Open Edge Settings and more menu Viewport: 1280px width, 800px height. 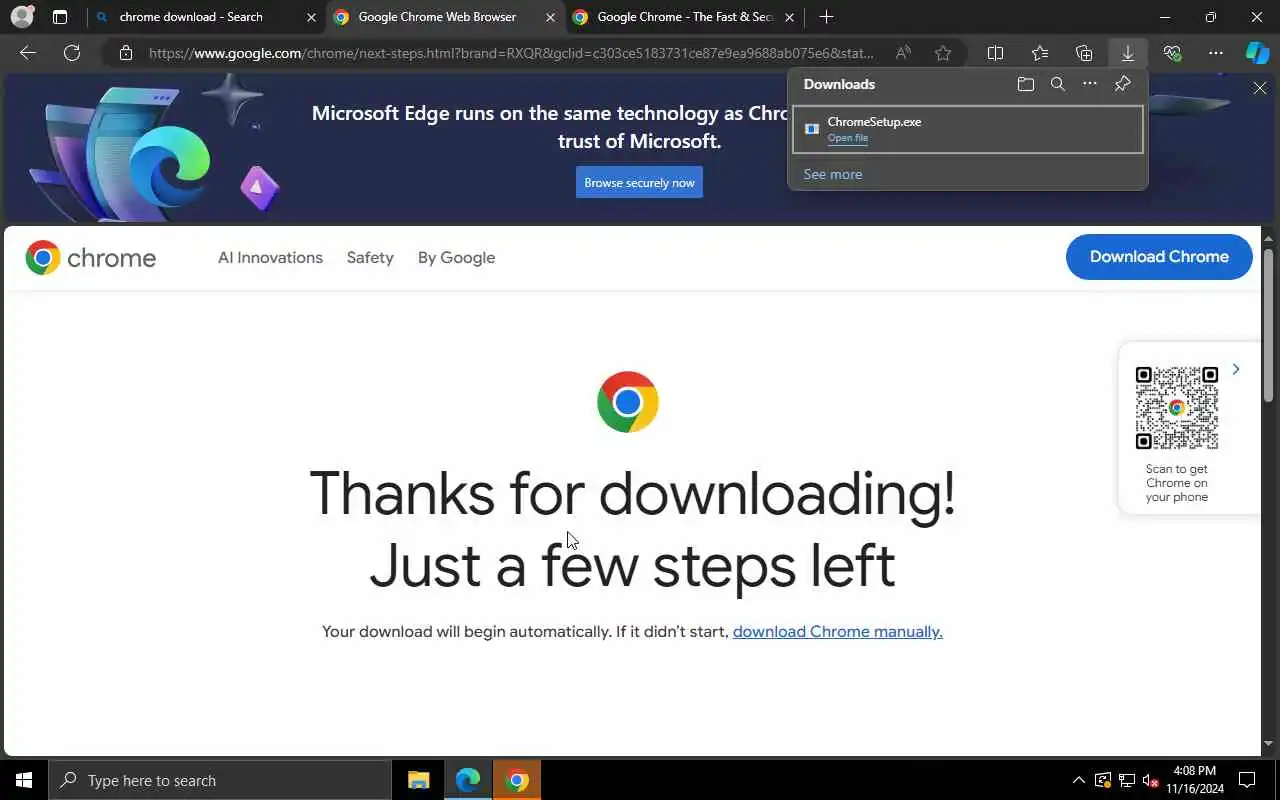(1216, 53)
